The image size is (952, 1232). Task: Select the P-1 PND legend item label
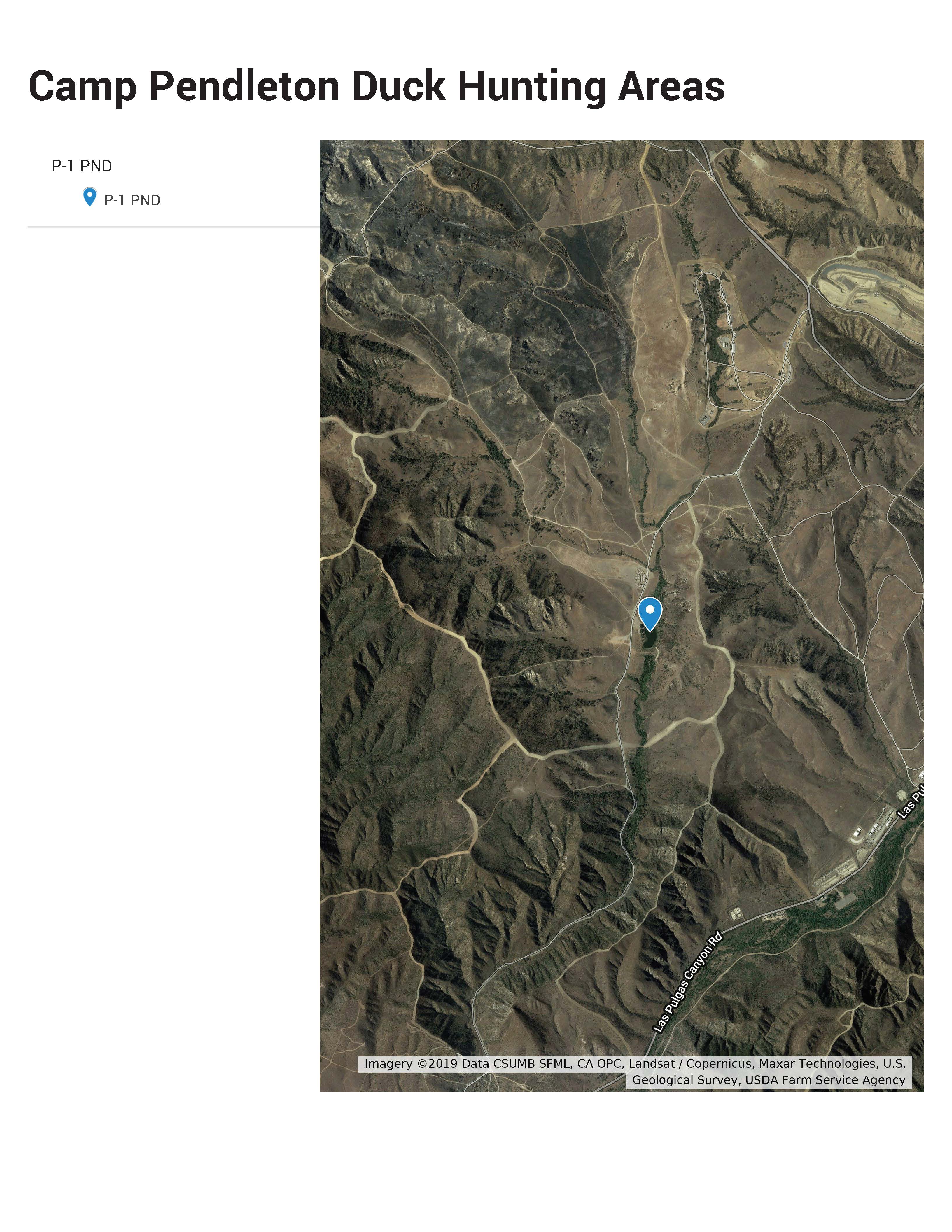pyautogui.click(x=132, y=200)
